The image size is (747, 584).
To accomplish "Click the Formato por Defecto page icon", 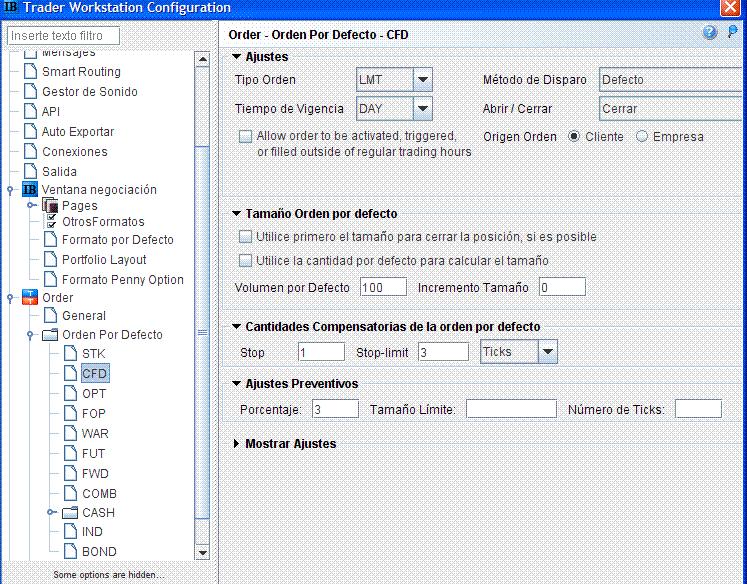I will click(50, 240).
